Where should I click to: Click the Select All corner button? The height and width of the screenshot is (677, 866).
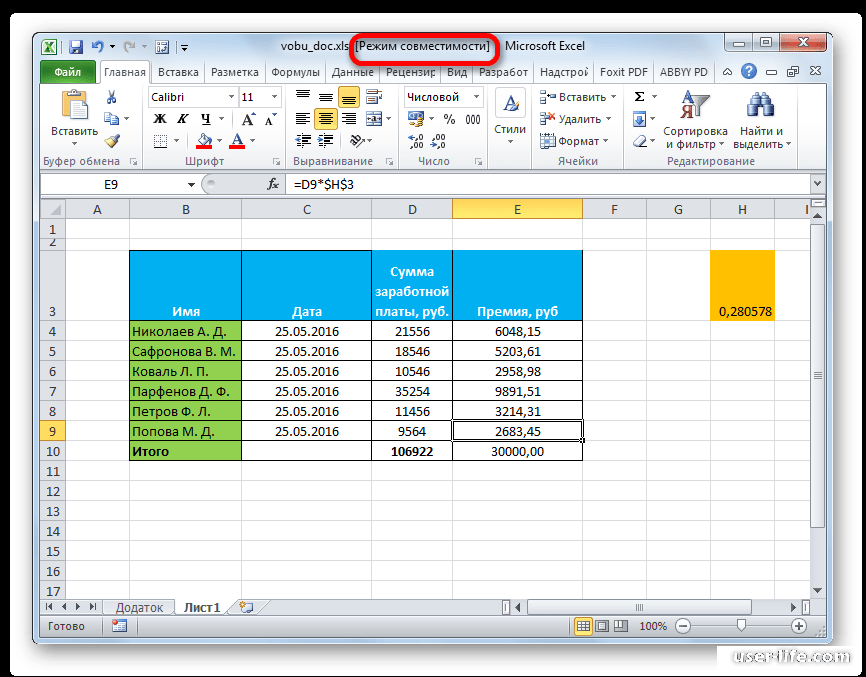click(x=53, y=209)
